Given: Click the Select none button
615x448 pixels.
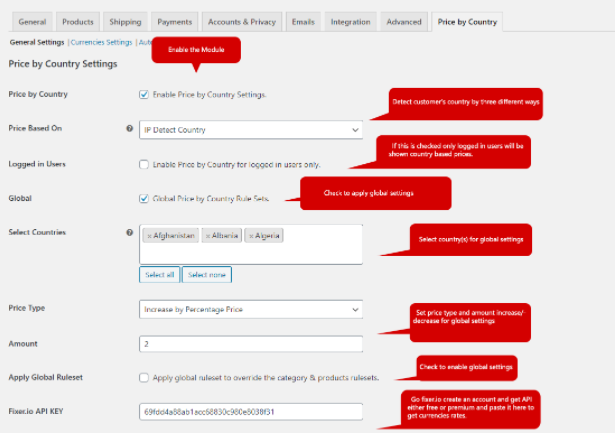Looking at the screenshot, I should coord(207,275).
